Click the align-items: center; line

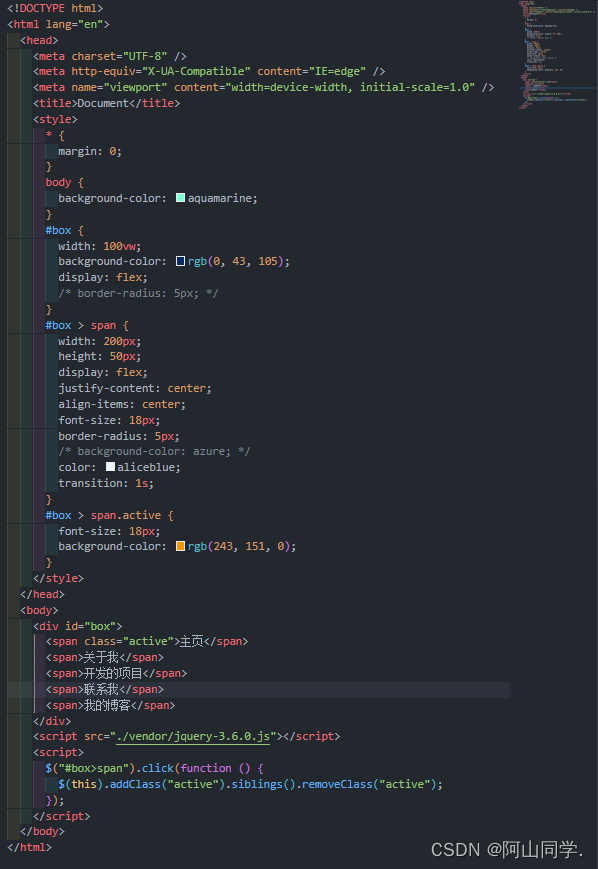(x=122, y=404)
